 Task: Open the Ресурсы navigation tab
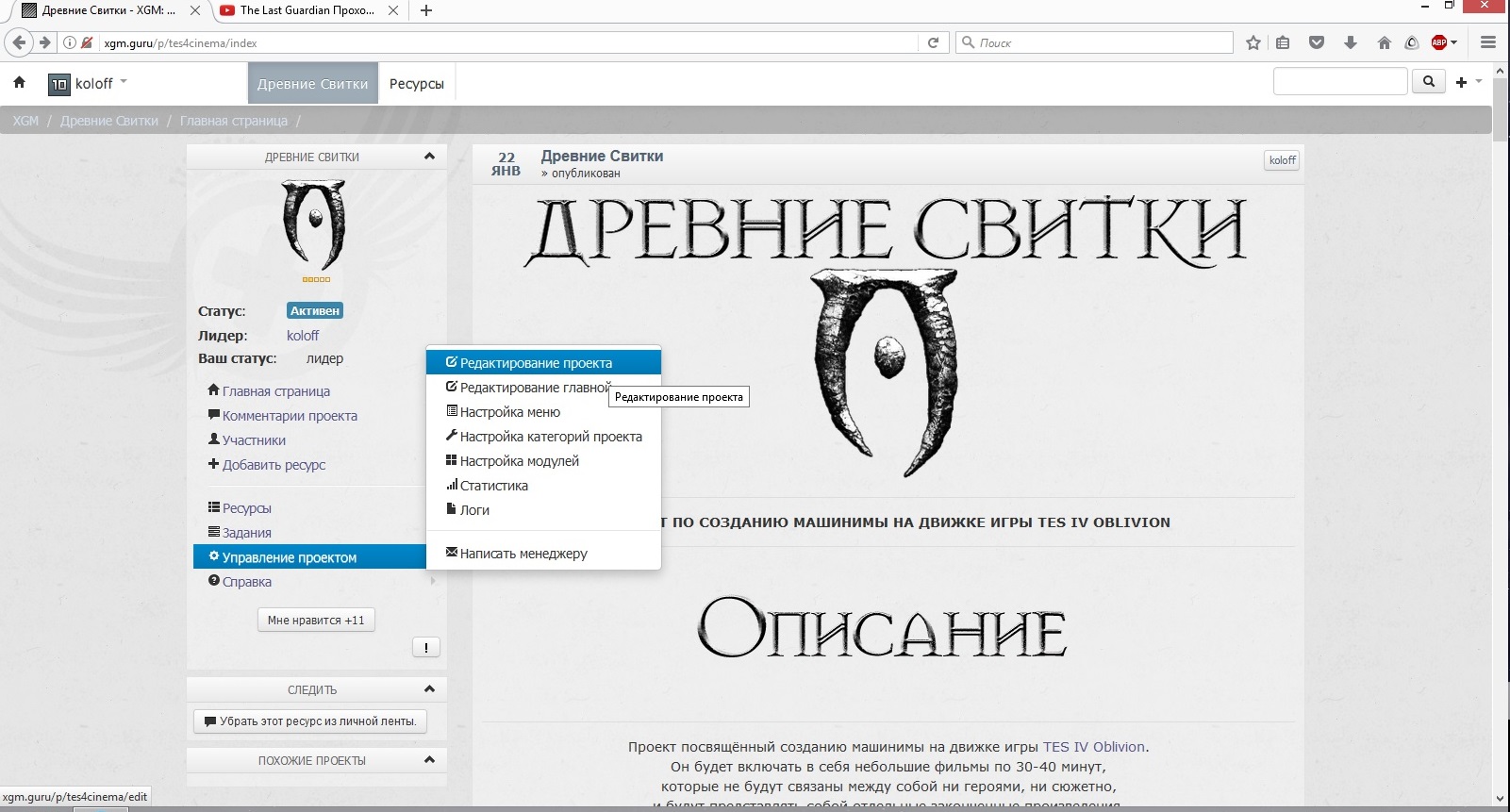pos(417,84)
